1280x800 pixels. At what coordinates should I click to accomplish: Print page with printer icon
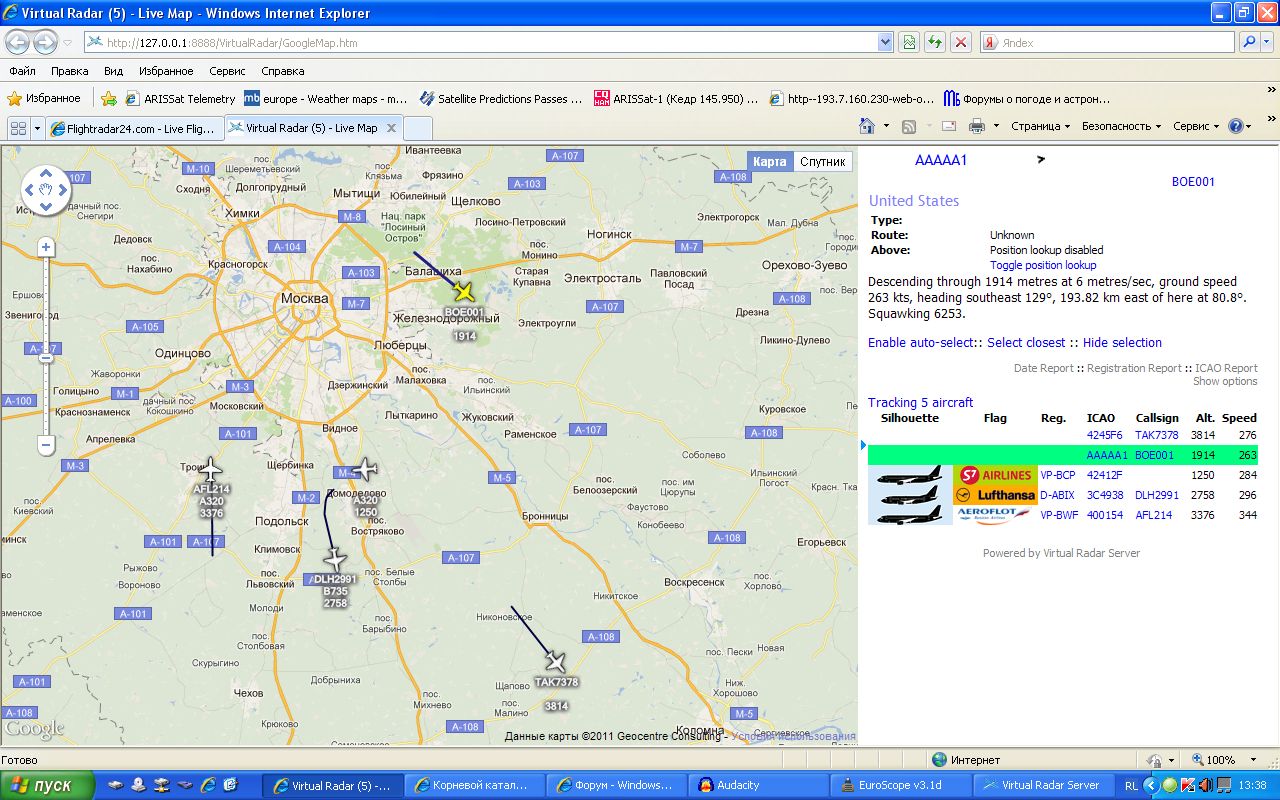977,126
